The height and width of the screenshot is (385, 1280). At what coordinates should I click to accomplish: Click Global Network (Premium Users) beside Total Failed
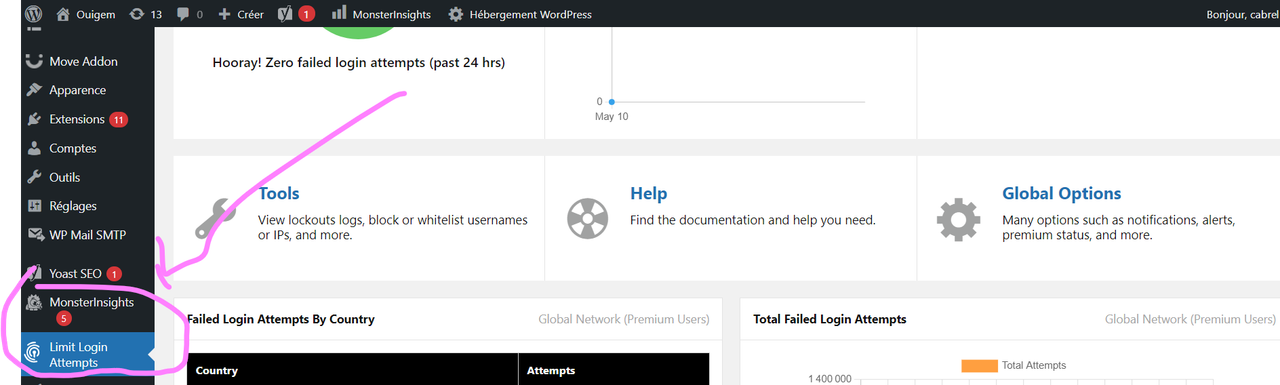coord(1190,319)
